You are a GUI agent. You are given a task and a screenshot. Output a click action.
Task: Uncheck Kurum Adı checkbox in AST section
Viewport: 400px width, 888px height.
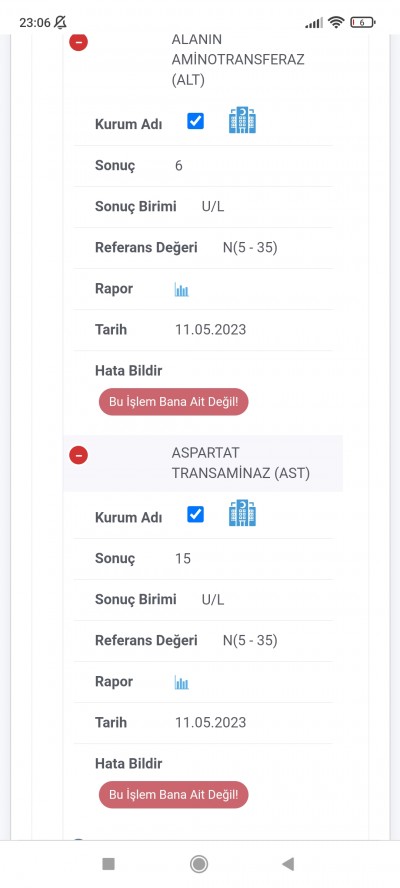[x=195, y=514]
